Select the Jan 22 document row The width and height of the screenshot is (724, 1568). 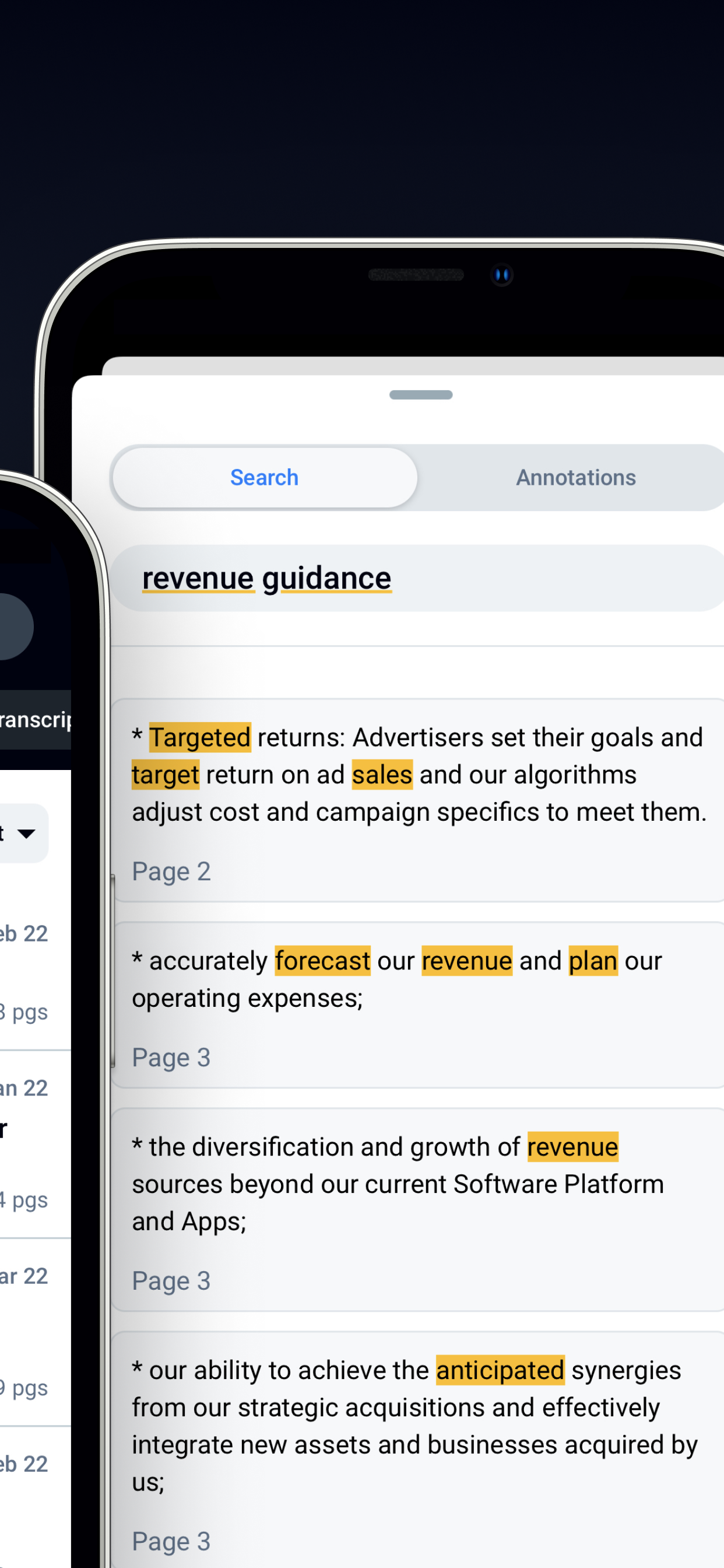coord(36,1144)
